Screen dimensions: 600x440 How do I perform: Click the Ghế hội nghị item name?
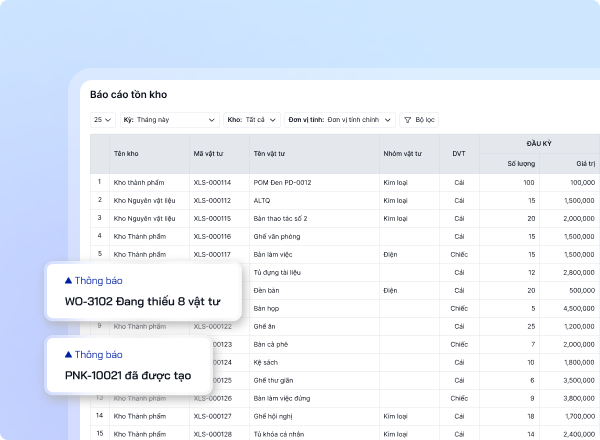click(273, 416)
